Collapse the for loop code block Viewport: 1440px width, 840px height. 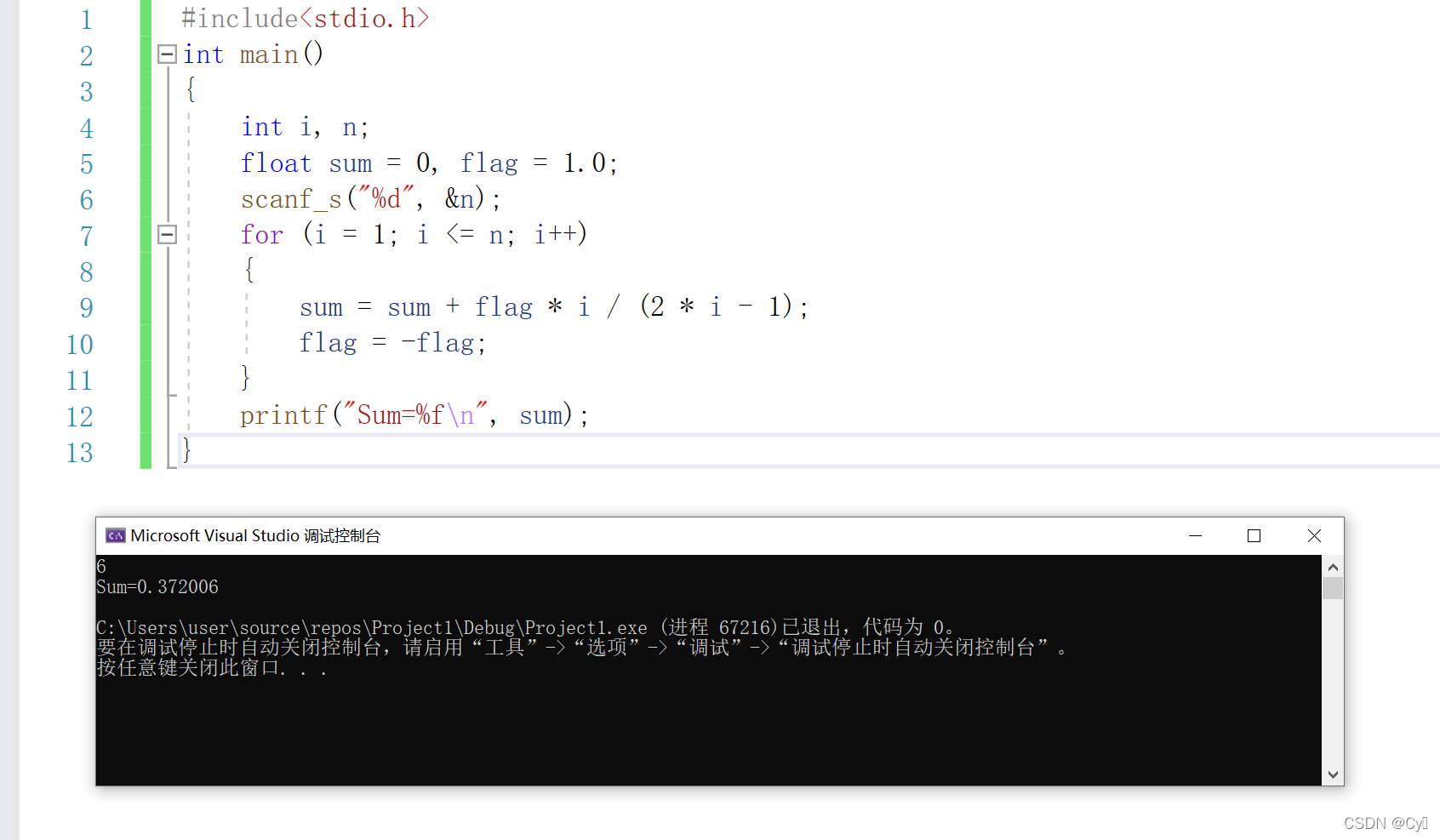tap(168, 235)
